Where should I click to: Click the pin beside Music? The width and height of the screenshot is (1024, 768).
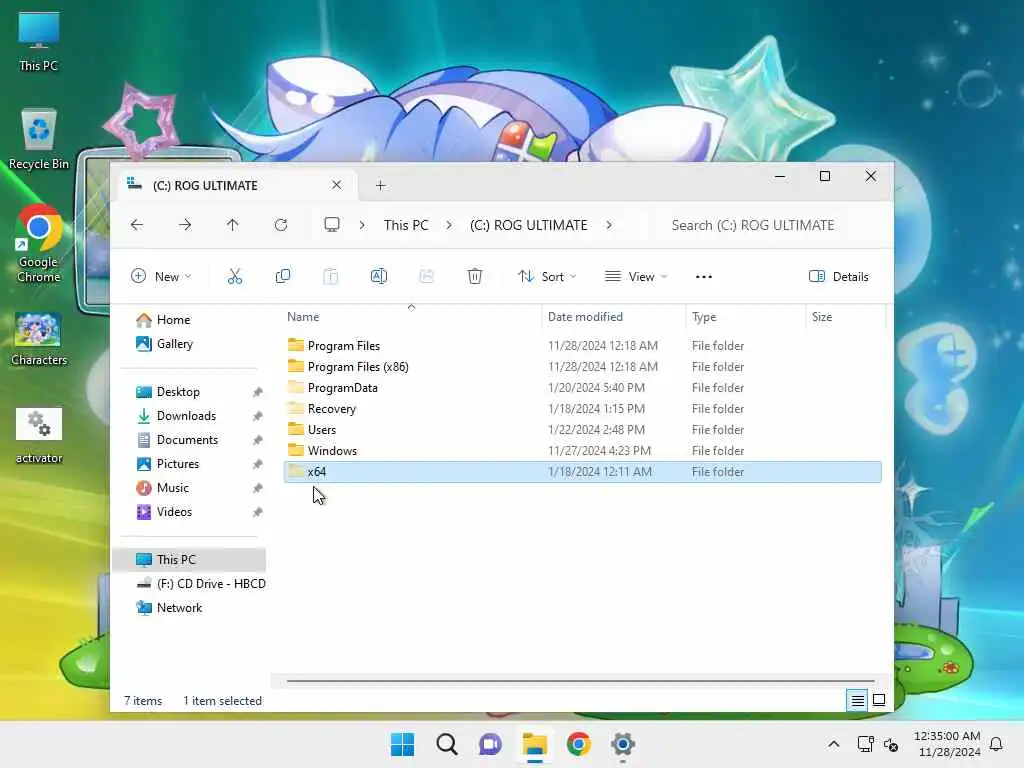click(257, 488)
